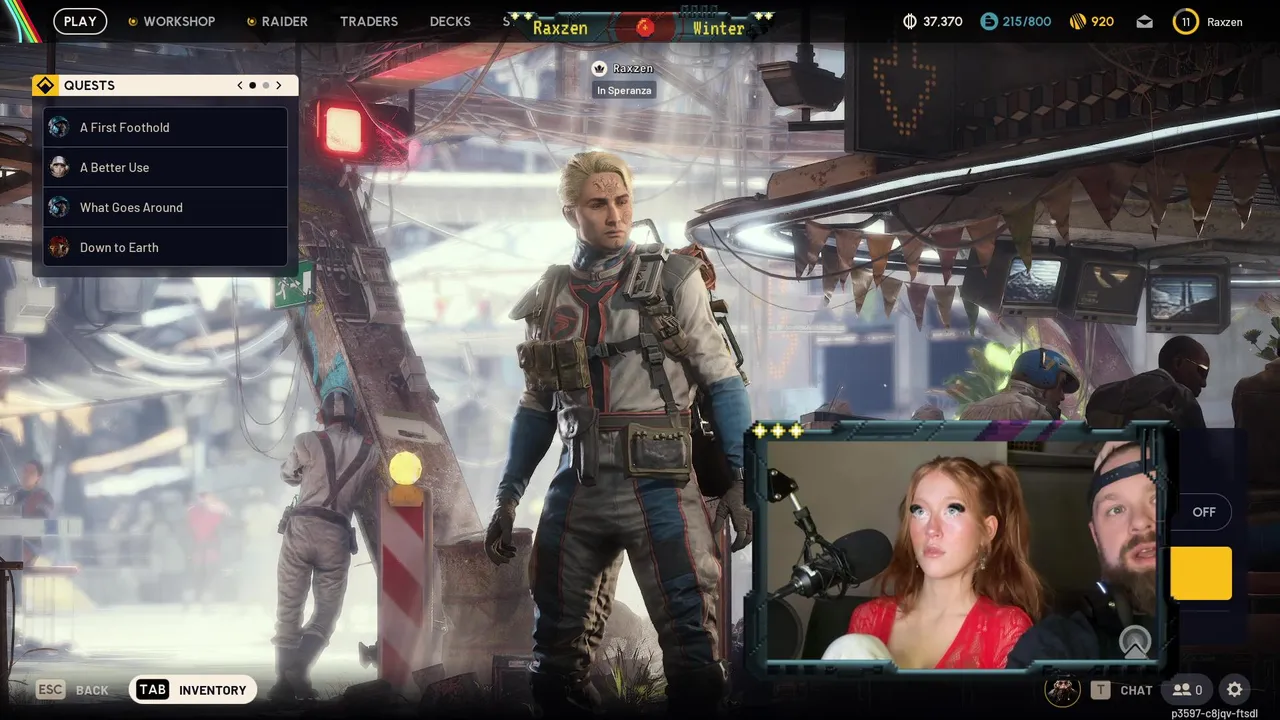The image size is (1280, 720).
Task: Select second quests page dot
Action: pos(266,85)
